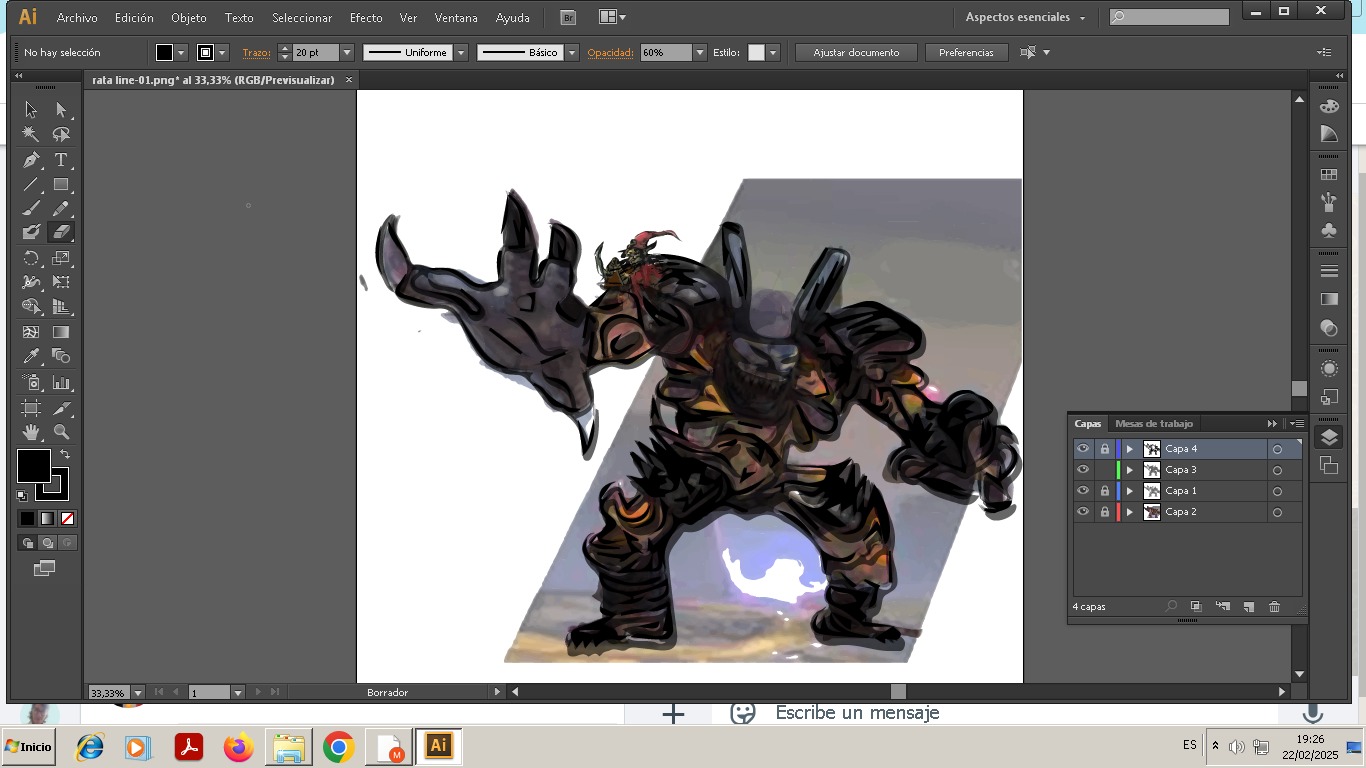Open the Ventana menu
This screenshot has width=1366, height=768.
click(x=456, y=18)
